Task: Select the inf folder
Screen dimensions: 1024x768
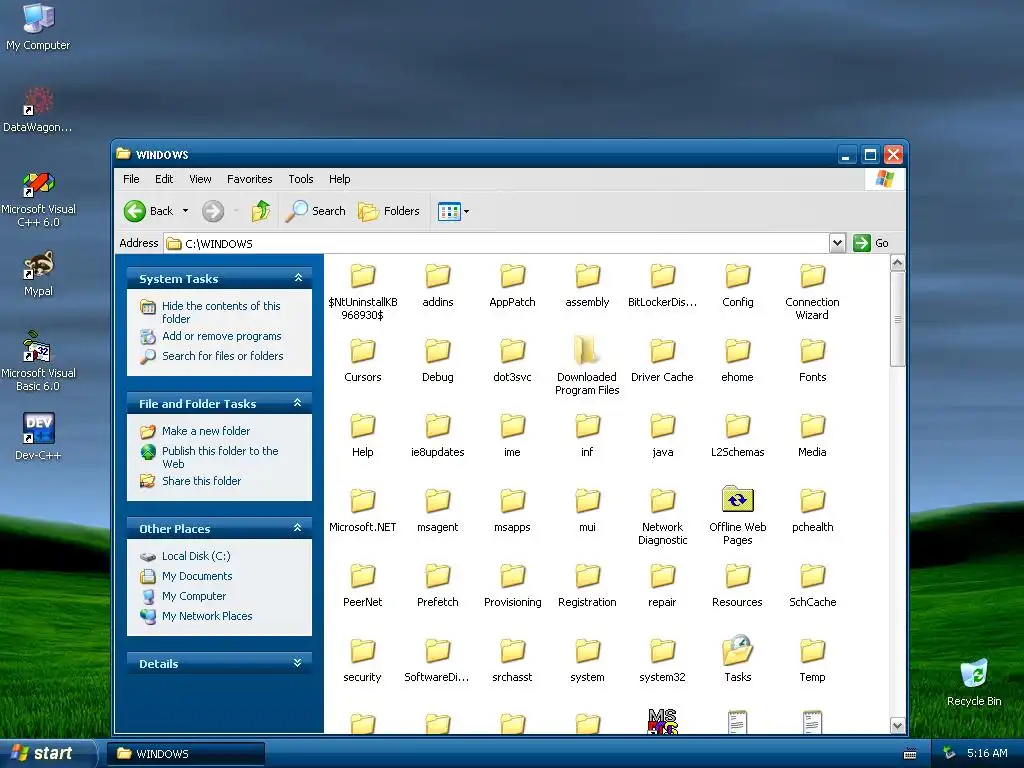Action: 587,436
